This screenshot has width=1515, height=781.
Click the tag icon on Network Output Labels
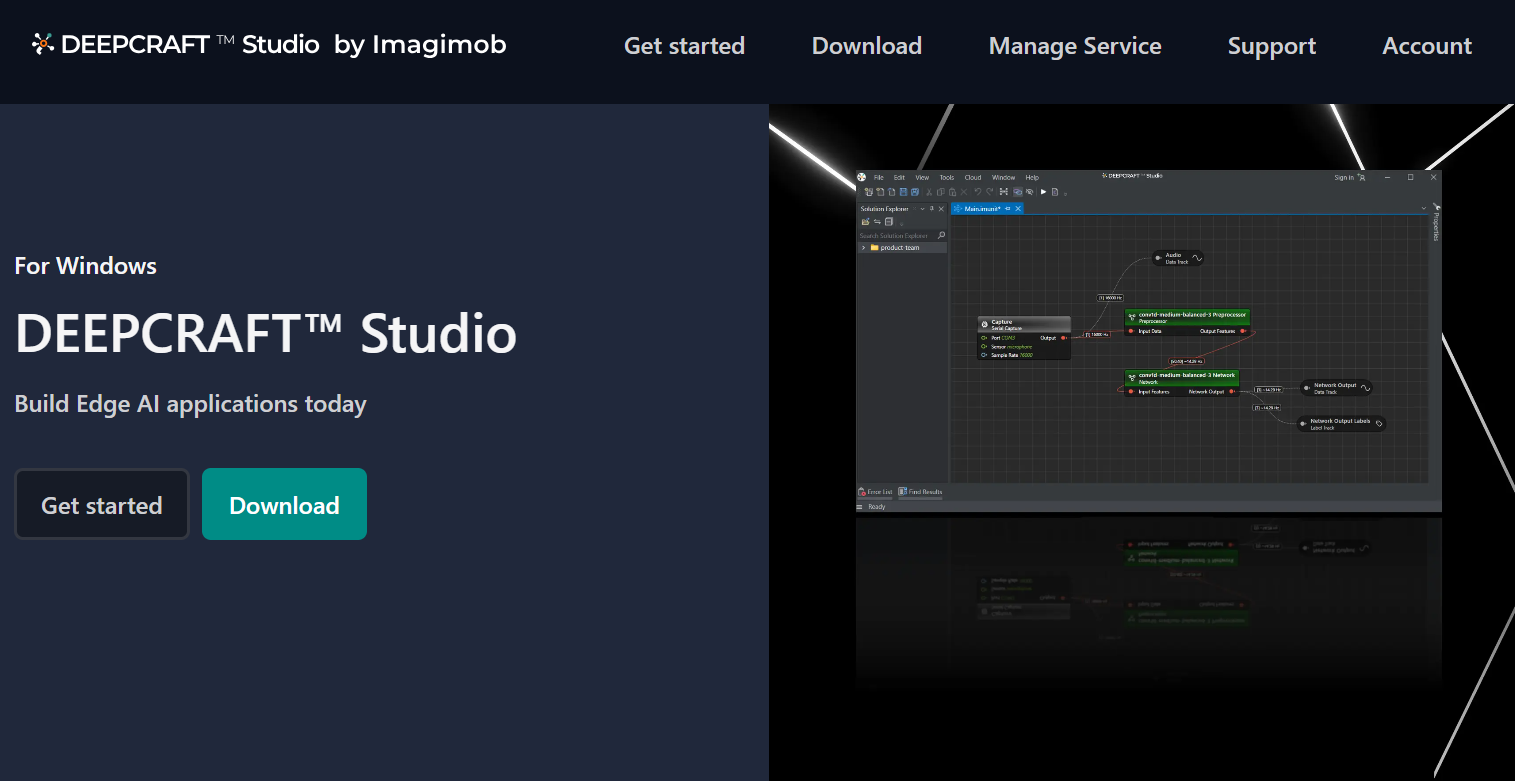click(1379, 424)
